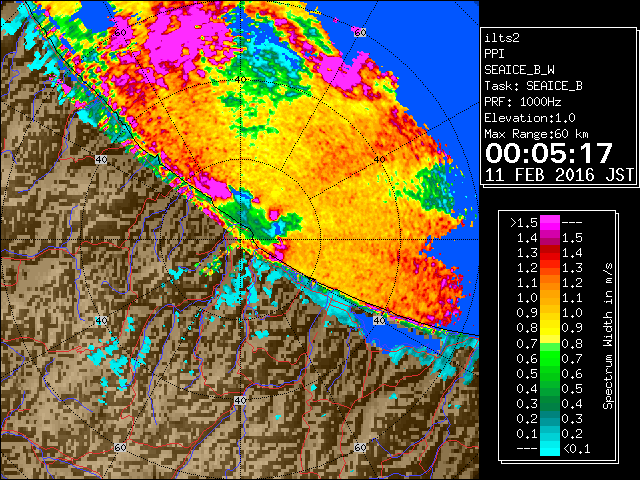Click the Spectrum Width in m/s legend title
The width and height of the screenshot is (640, 480).
(x=608, y=336)
